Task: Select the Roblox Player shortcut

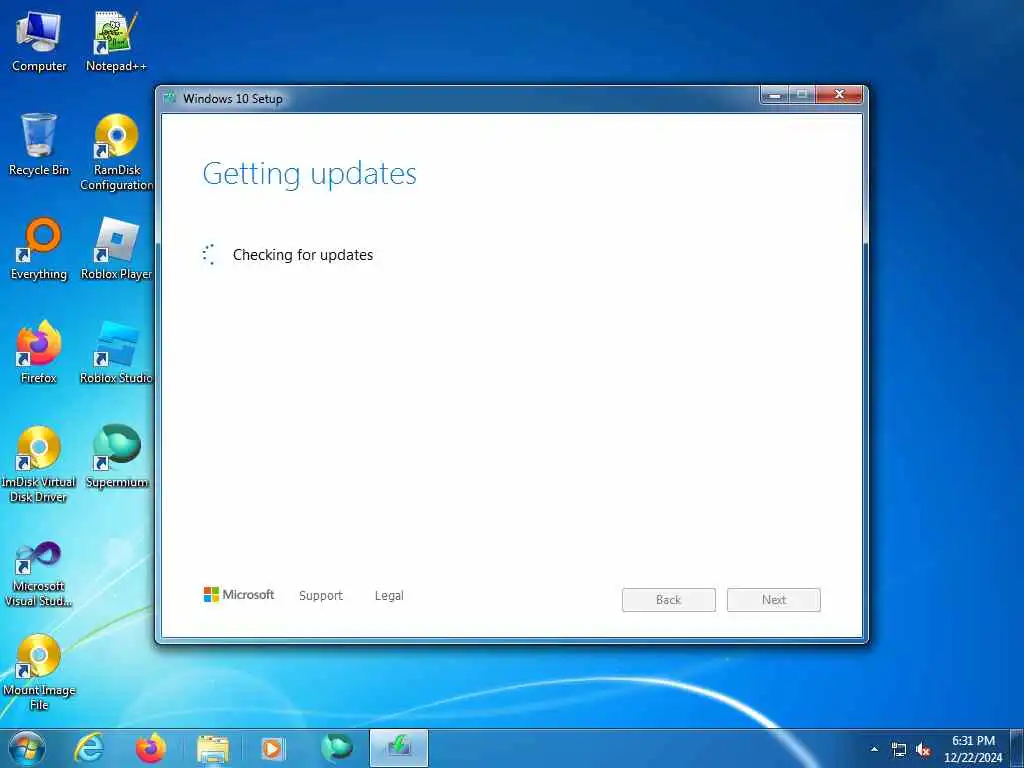Action: click(116, 249)
